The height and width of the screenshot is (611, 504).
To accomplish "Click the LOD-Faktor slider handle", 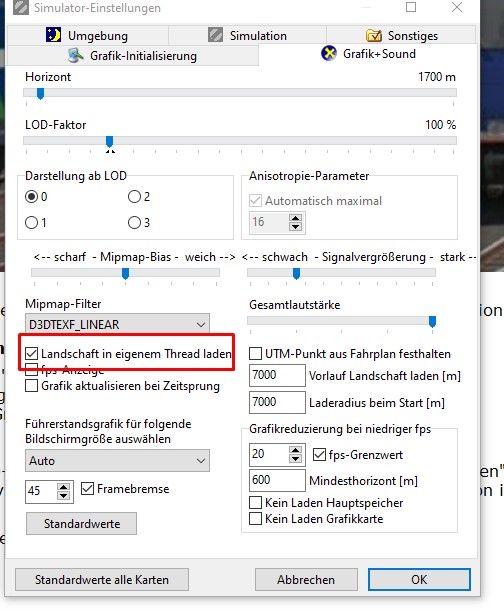I will 110,141.
